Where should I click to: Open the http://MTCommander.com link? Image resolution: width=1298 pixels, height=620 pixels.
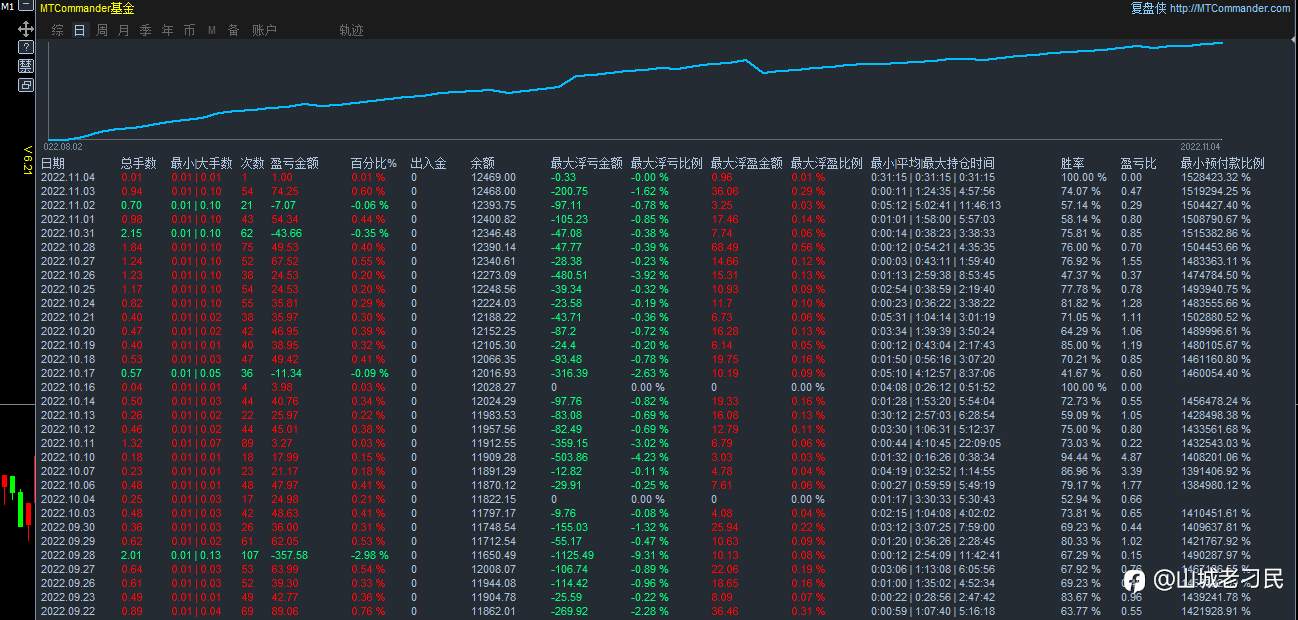pos(1229,8)
